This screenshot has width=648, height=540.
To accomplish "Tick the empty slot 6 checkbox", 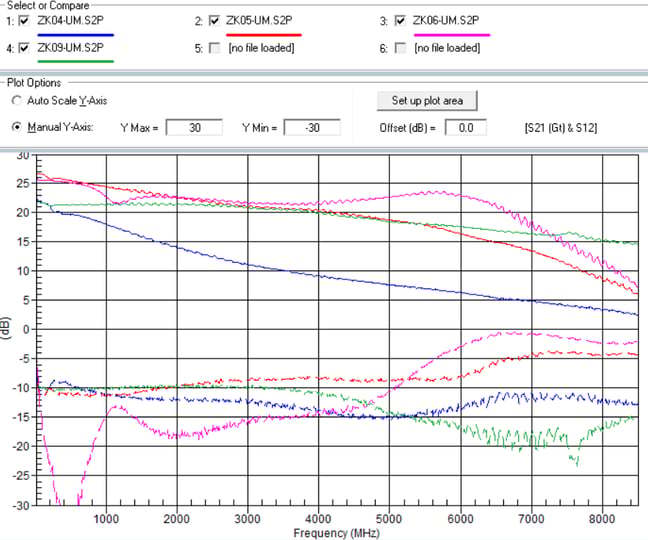I will pyautogui.click(x=401, y=47).
